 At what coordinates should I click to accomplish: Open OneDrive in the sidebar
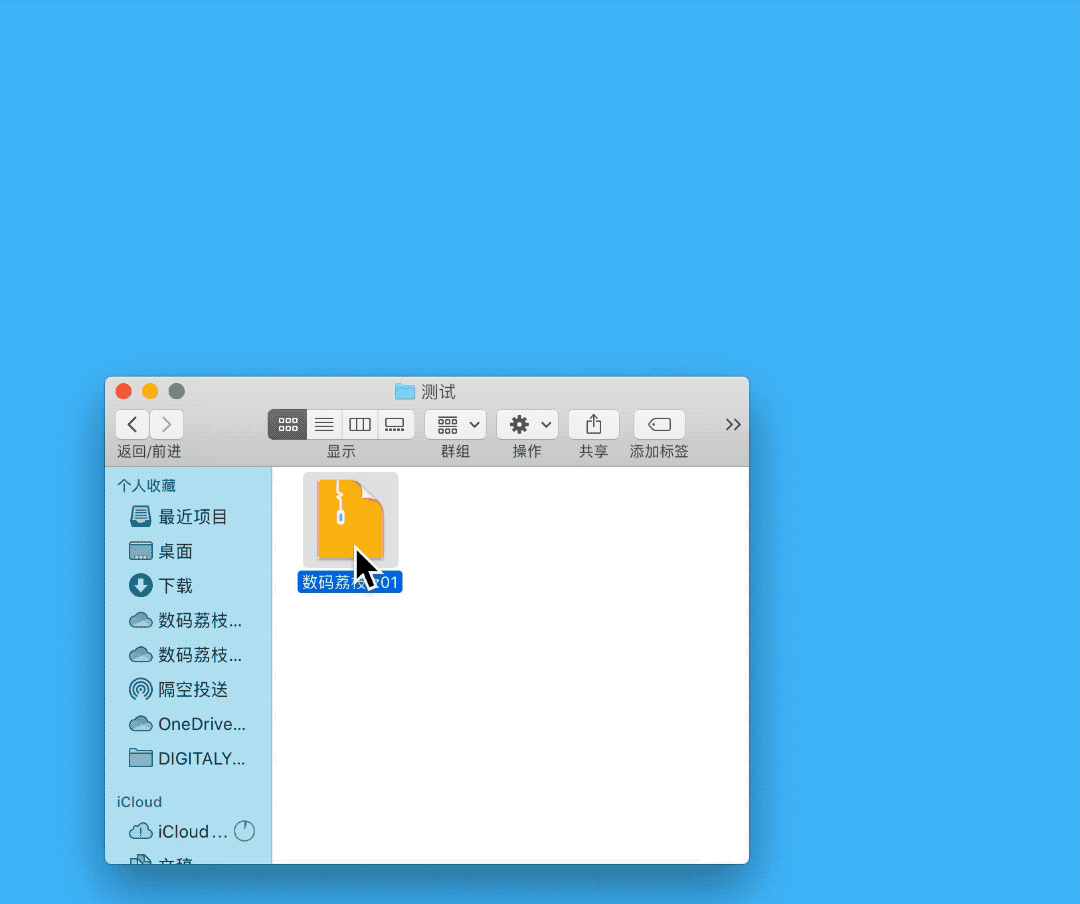pyautogui.click(x=200, y=724)
